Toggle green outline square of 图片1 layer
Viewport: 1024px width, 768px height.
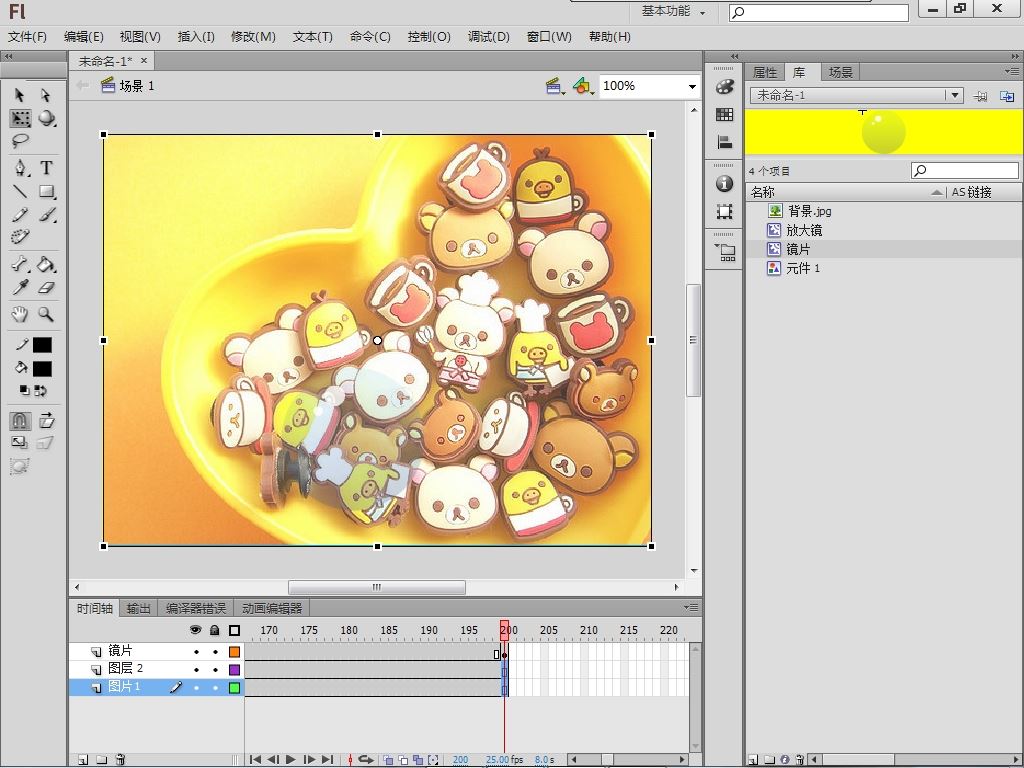[234, 687]
